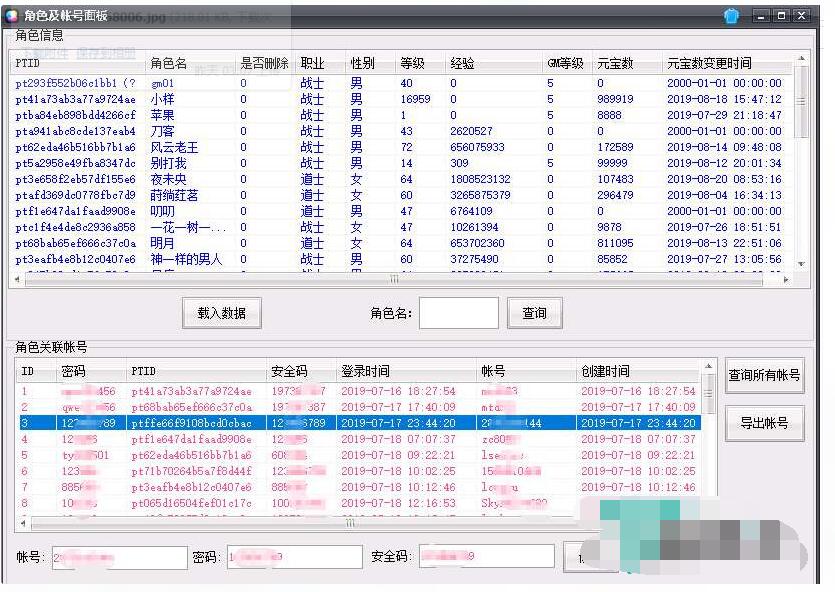This screenshot has width=835, height=592.
Task: Maximize the 角色及帐号面板 window
Action: tap(781, 17)
